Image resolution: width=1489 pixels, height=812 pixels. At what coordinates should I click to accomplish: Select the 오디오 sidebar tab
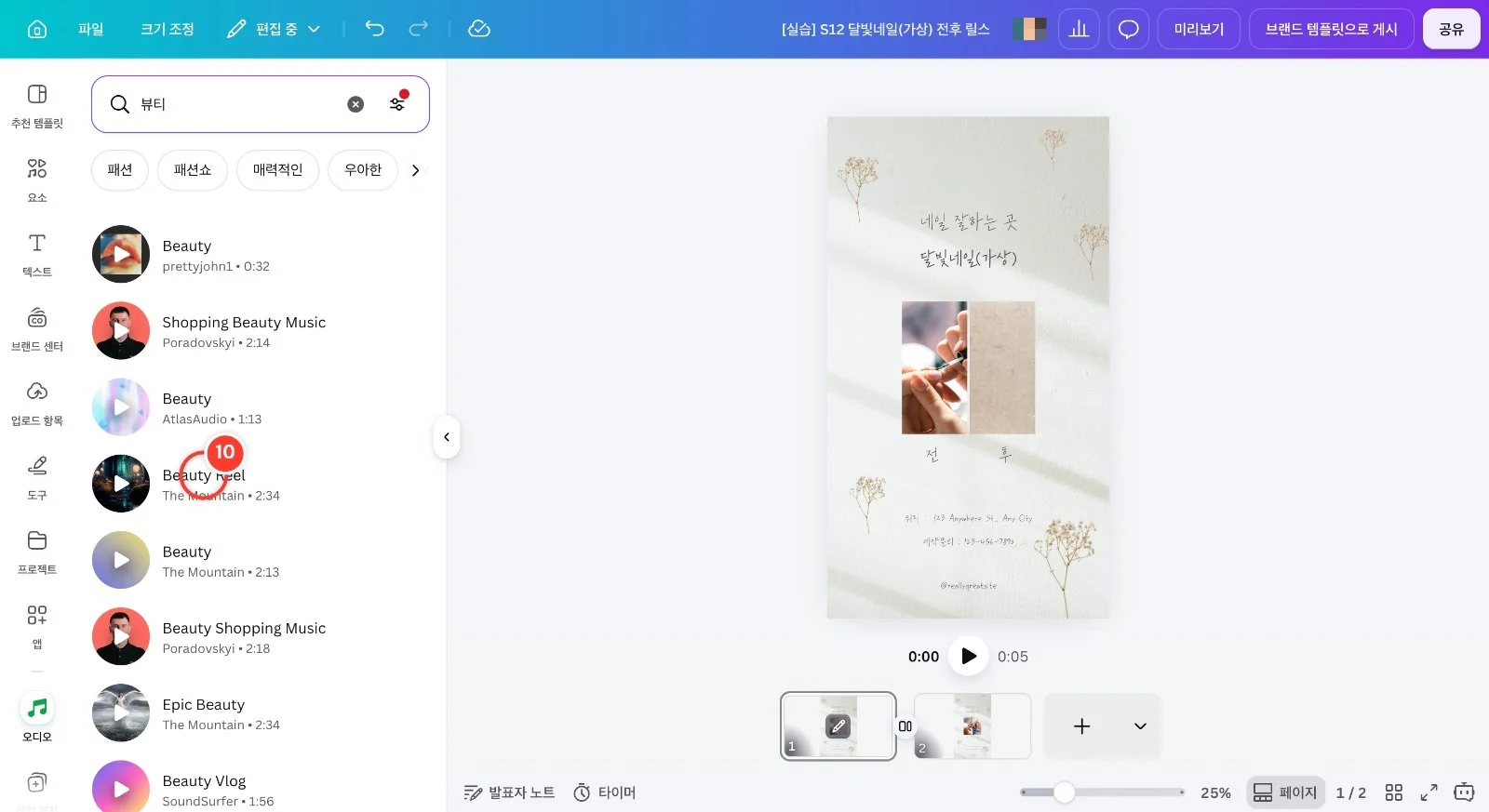click(37, 718)
